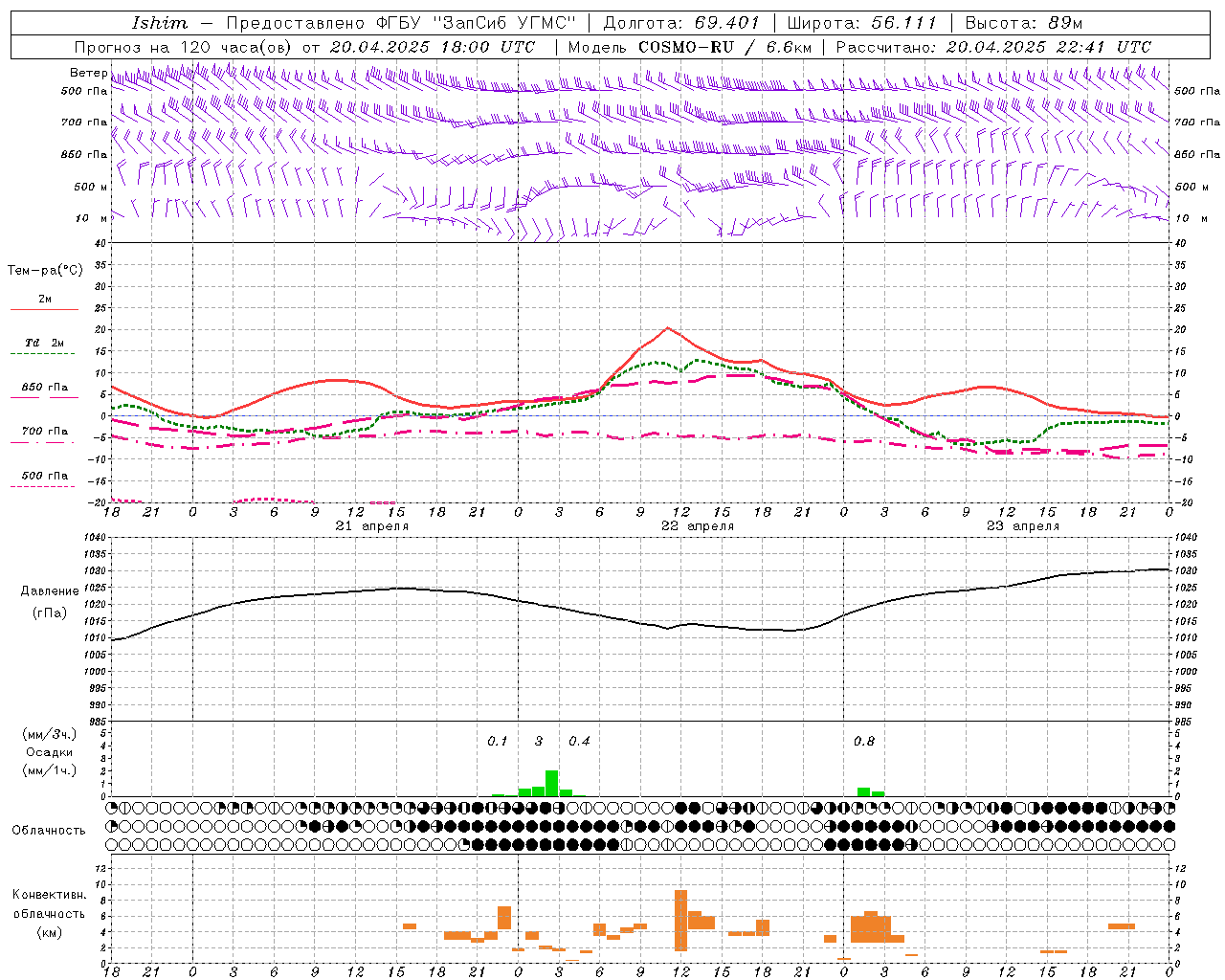Viewport: 1225px width, 980px height.
Task: Click the 'Td 2м' dew point legend entry
Action: 45,343
